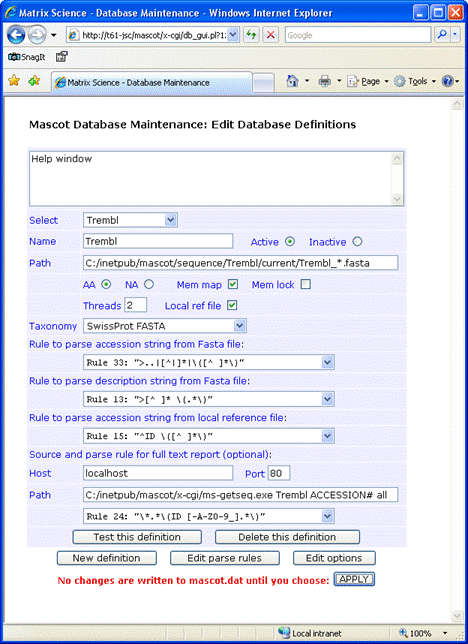This screenshot has height=644, width=468.
Task: Click the SnagIt toolbar button
Action: [x=27, y=57]
